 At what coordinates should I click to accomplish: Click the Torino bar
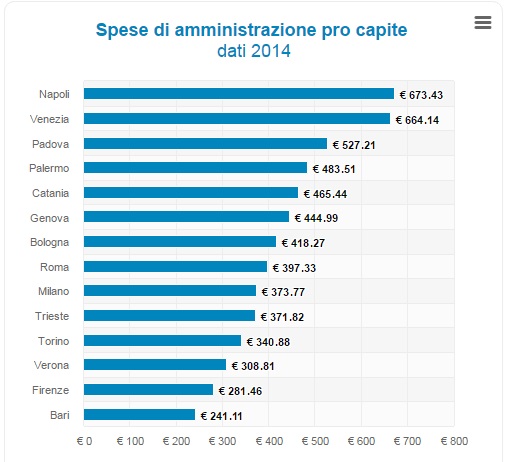(x=162, y=341)
